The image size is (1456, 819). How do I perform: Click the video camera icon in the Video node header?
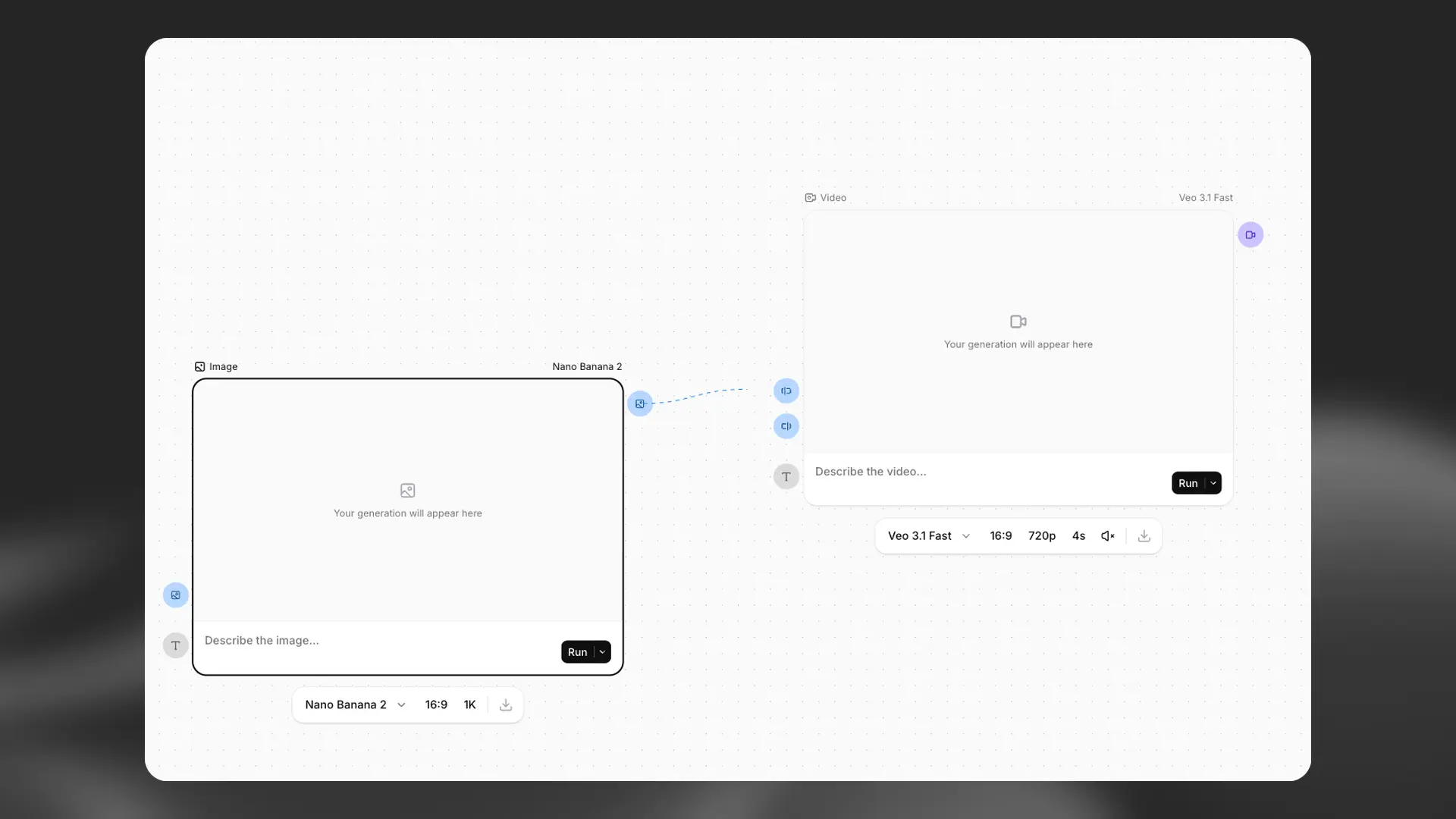[810, 197]
